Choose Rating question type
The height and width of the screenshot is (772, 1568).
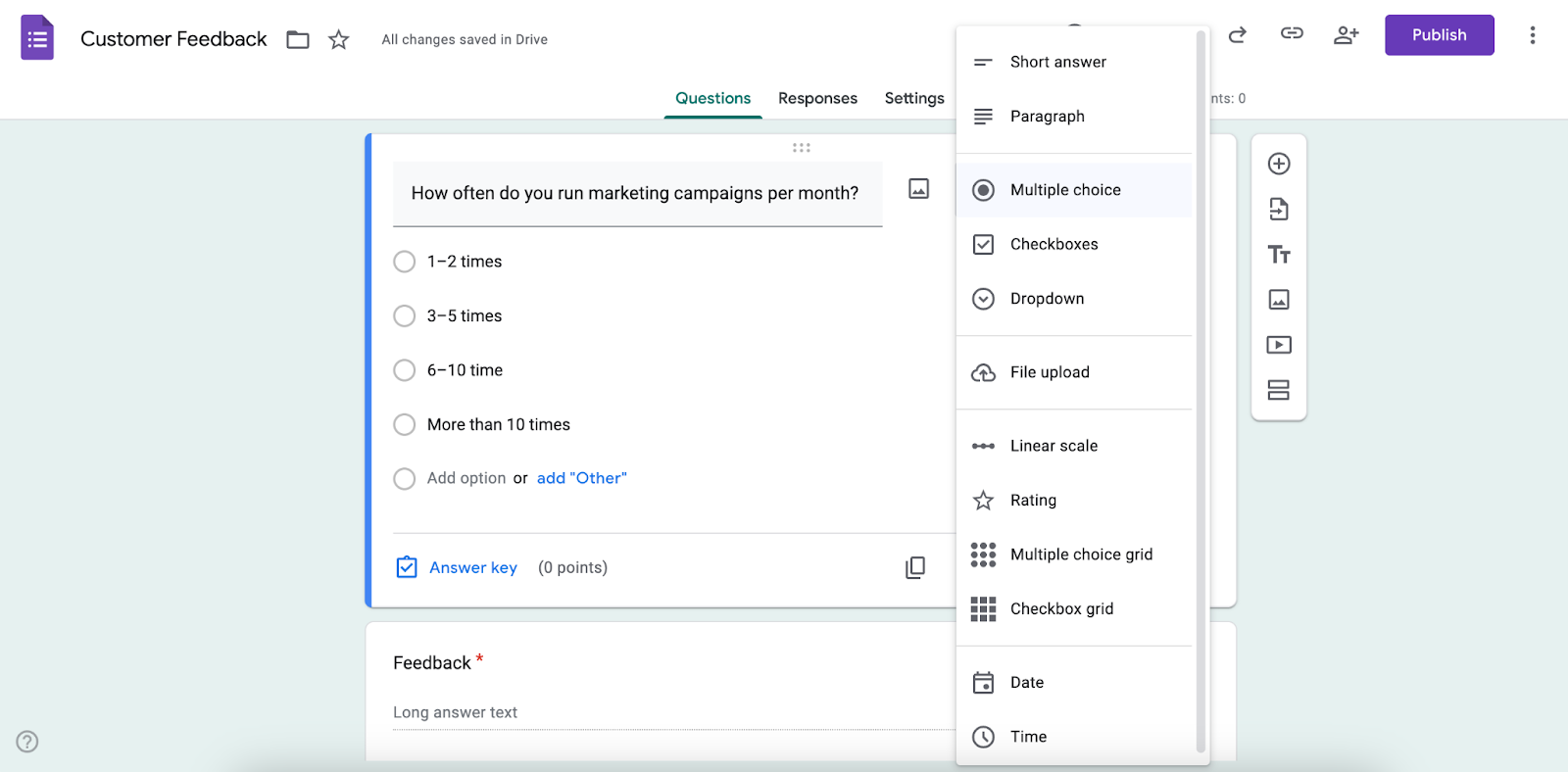(1074, 500)
